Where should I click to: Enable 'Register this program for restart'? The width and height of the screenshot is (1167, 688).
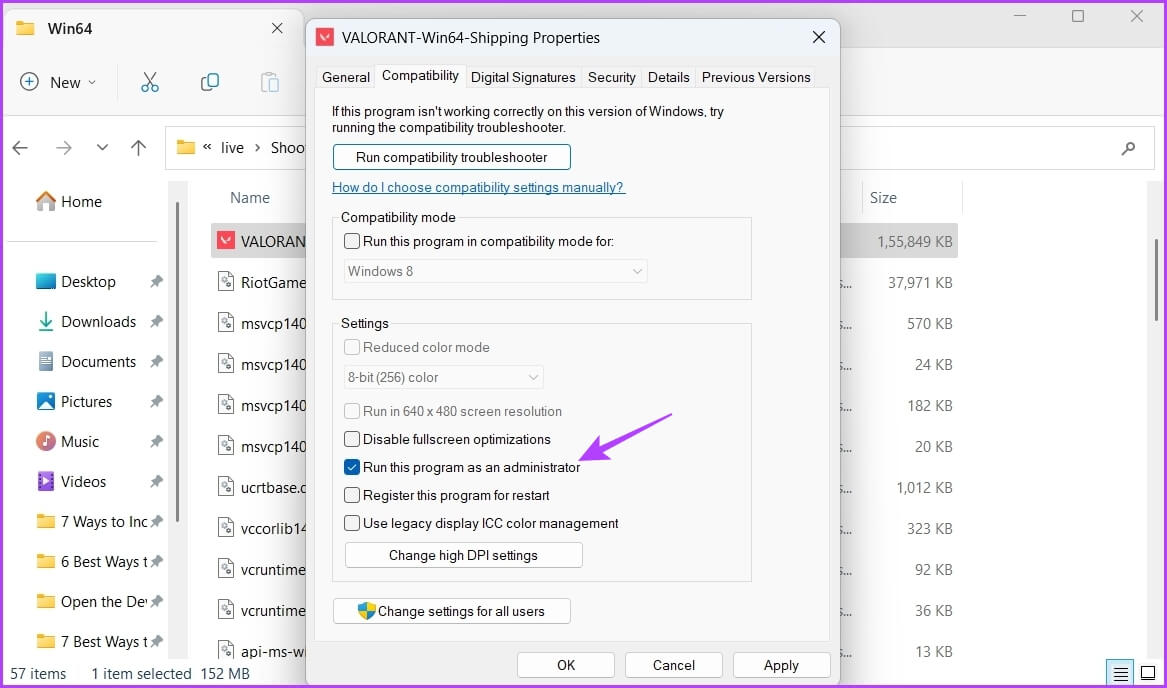click(352, 495)
